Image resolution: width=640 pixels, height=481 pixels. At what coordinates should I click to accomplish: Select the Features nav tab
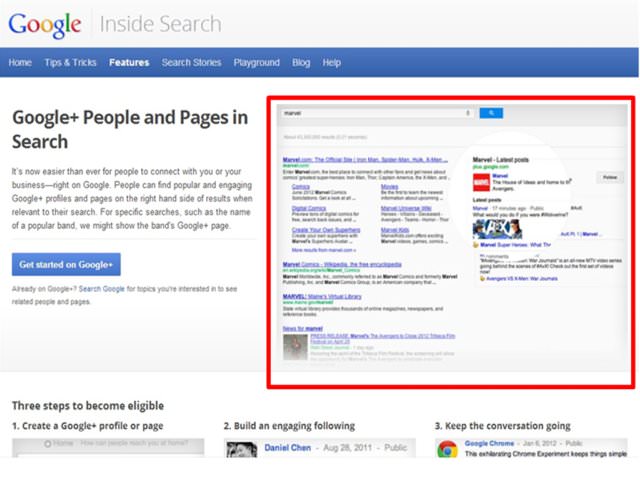(x=129, y=62)
